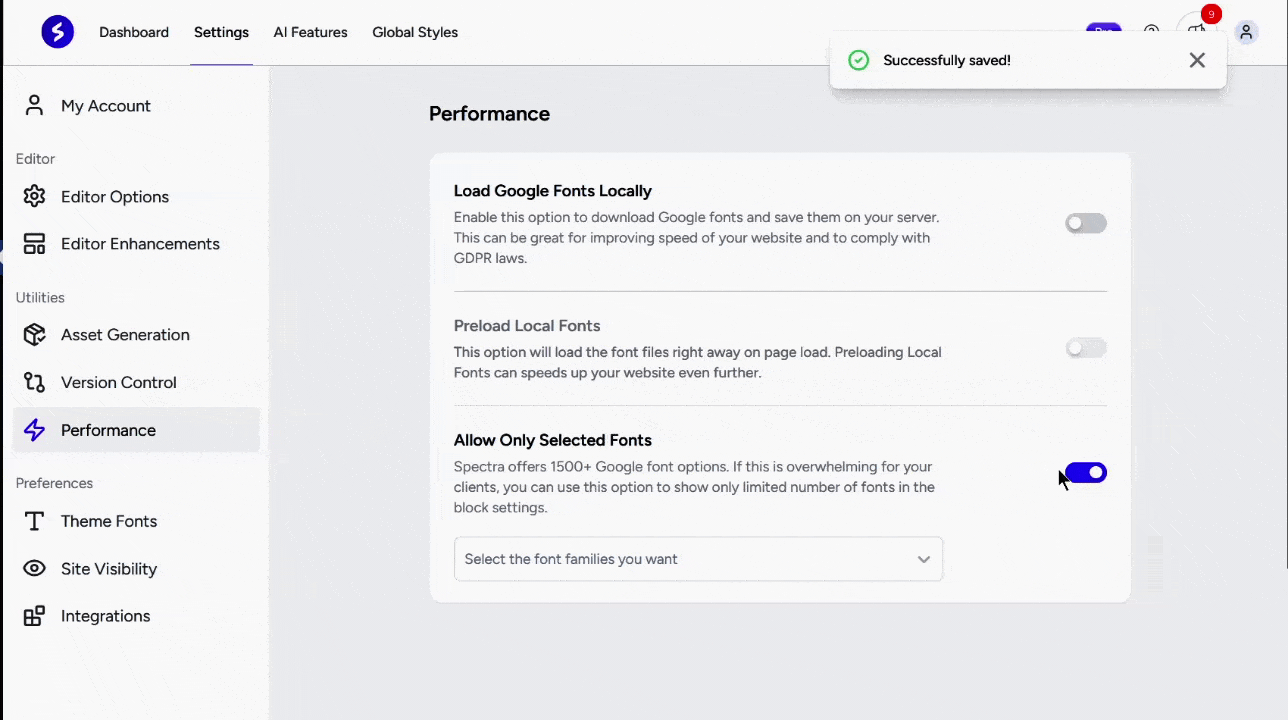Click the Spectra logo icon
The image size is (1288, 720).
58,32
